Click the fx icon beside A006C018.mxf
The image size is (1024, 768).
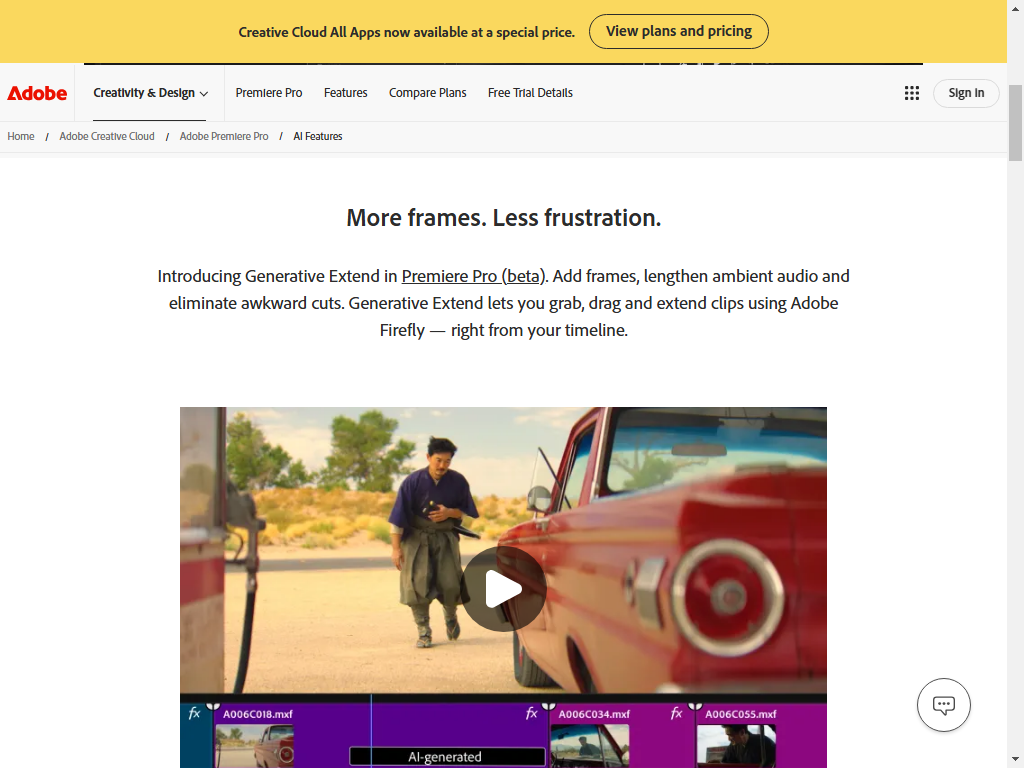click(194, 713)
